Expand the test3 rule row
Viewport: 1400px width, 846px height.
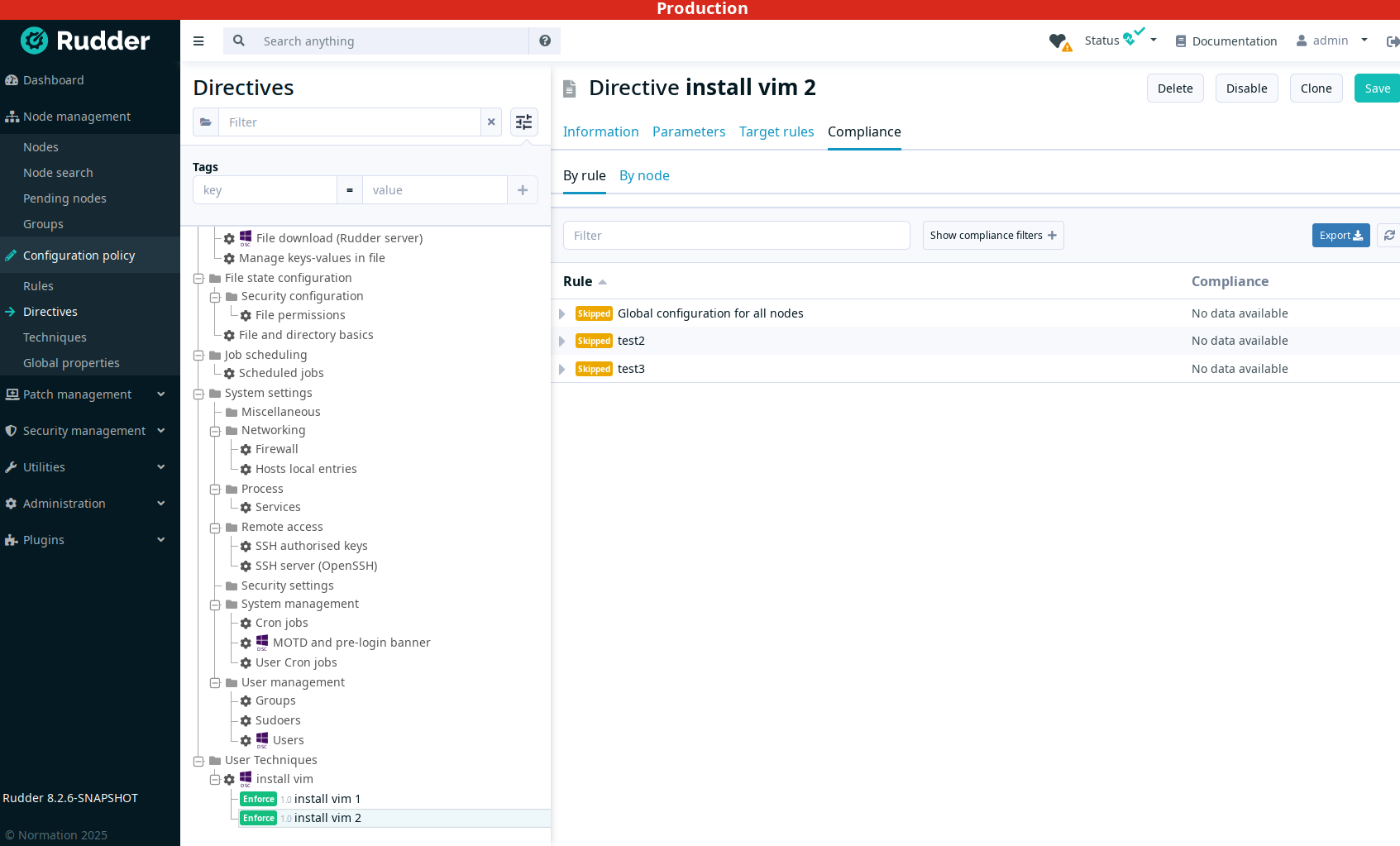coord(562,370)
